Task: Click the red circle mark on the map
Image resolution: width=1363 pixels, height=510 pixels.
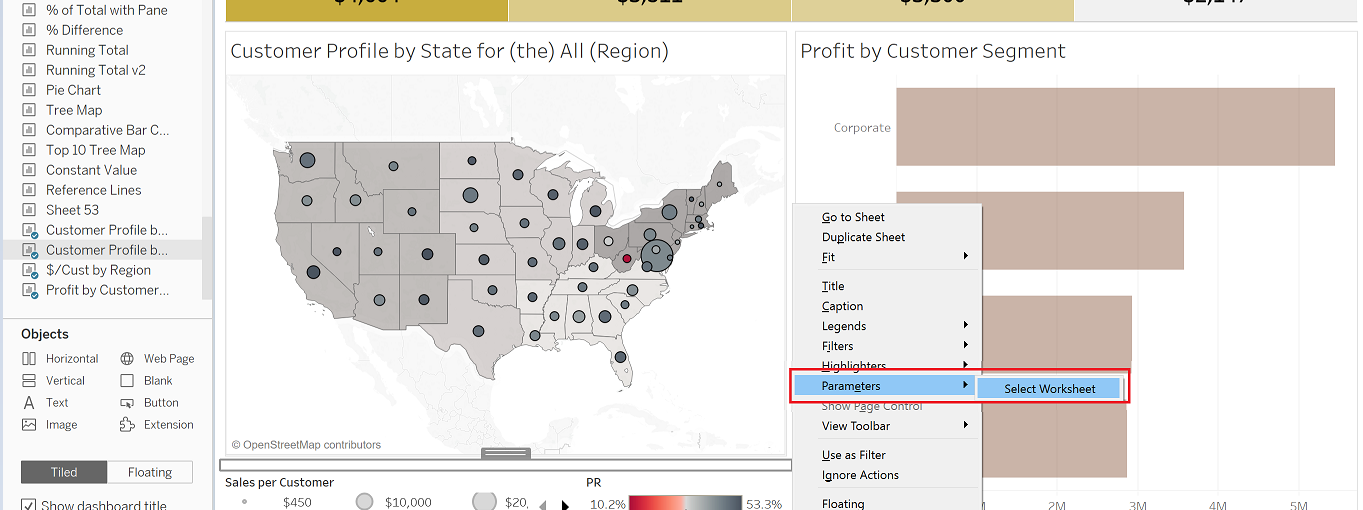Action: pos(627,258)
